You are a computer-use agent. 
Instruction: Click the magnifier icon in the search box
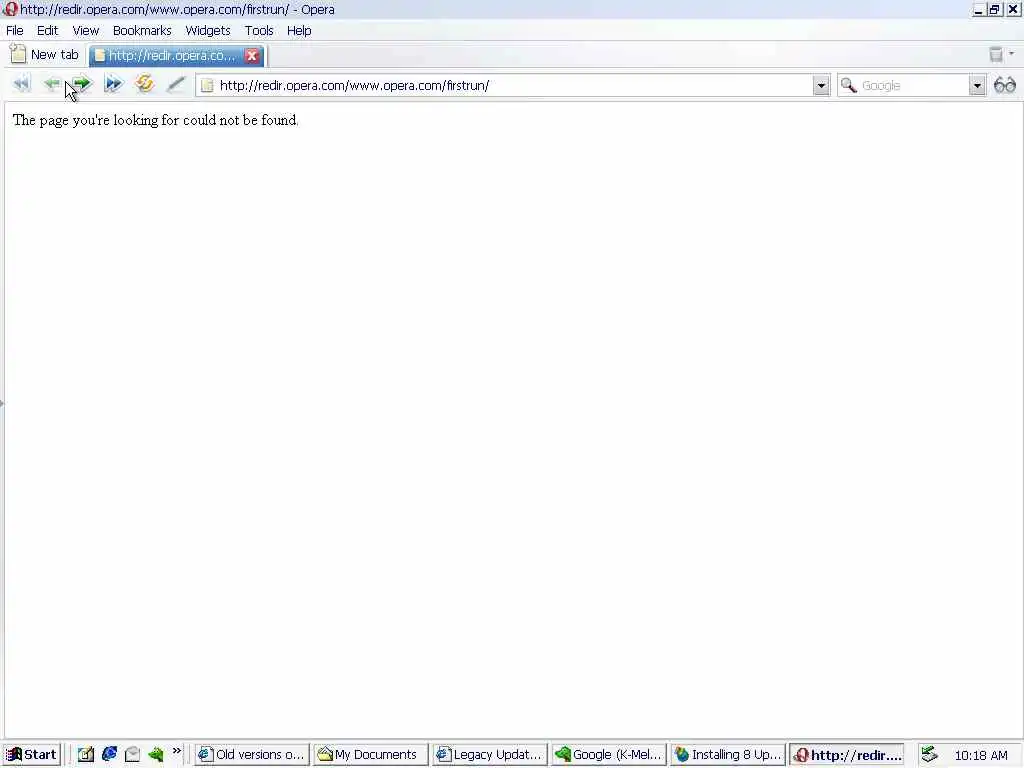(x=848, y=86)
